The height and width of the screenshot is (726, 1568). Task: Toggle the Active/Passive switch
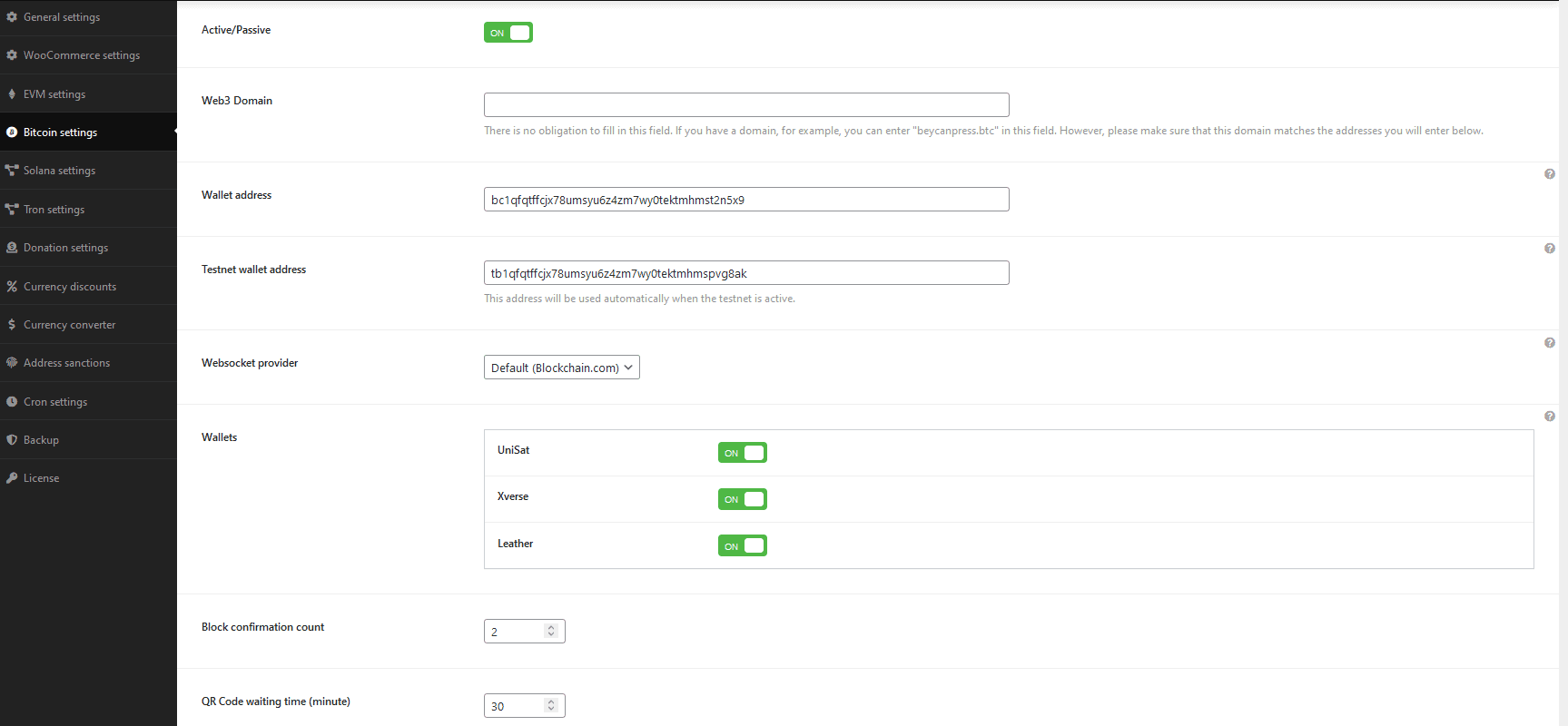click(x=508, y=33)
